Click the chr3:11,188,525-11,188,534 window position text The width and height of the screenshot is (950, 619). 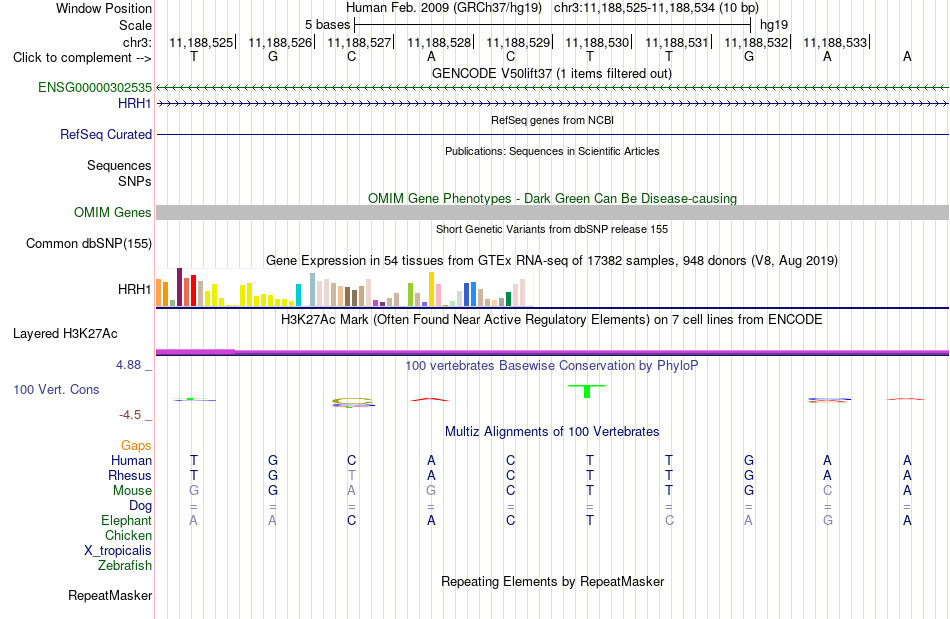[x=656, y=8]
